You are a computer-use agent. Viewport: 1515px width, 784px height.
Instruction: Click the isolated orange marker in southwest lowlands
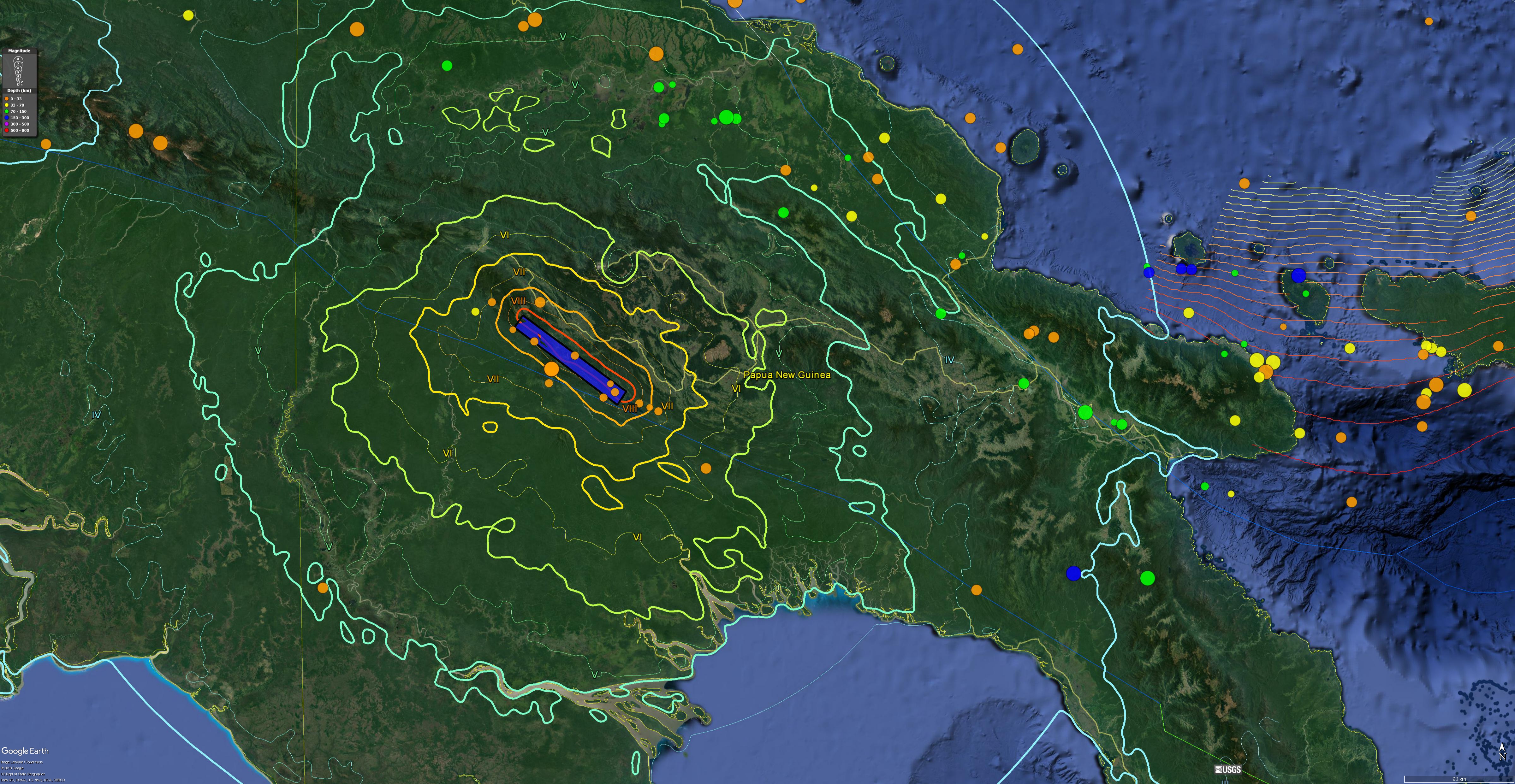click(x=322, y=588)
